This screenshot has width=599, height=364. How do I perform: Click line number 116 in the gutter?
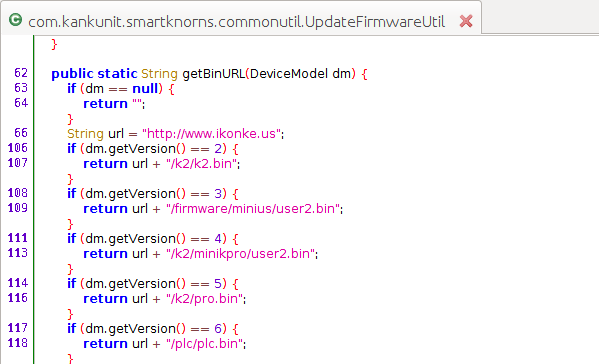(x=18, y=298)
